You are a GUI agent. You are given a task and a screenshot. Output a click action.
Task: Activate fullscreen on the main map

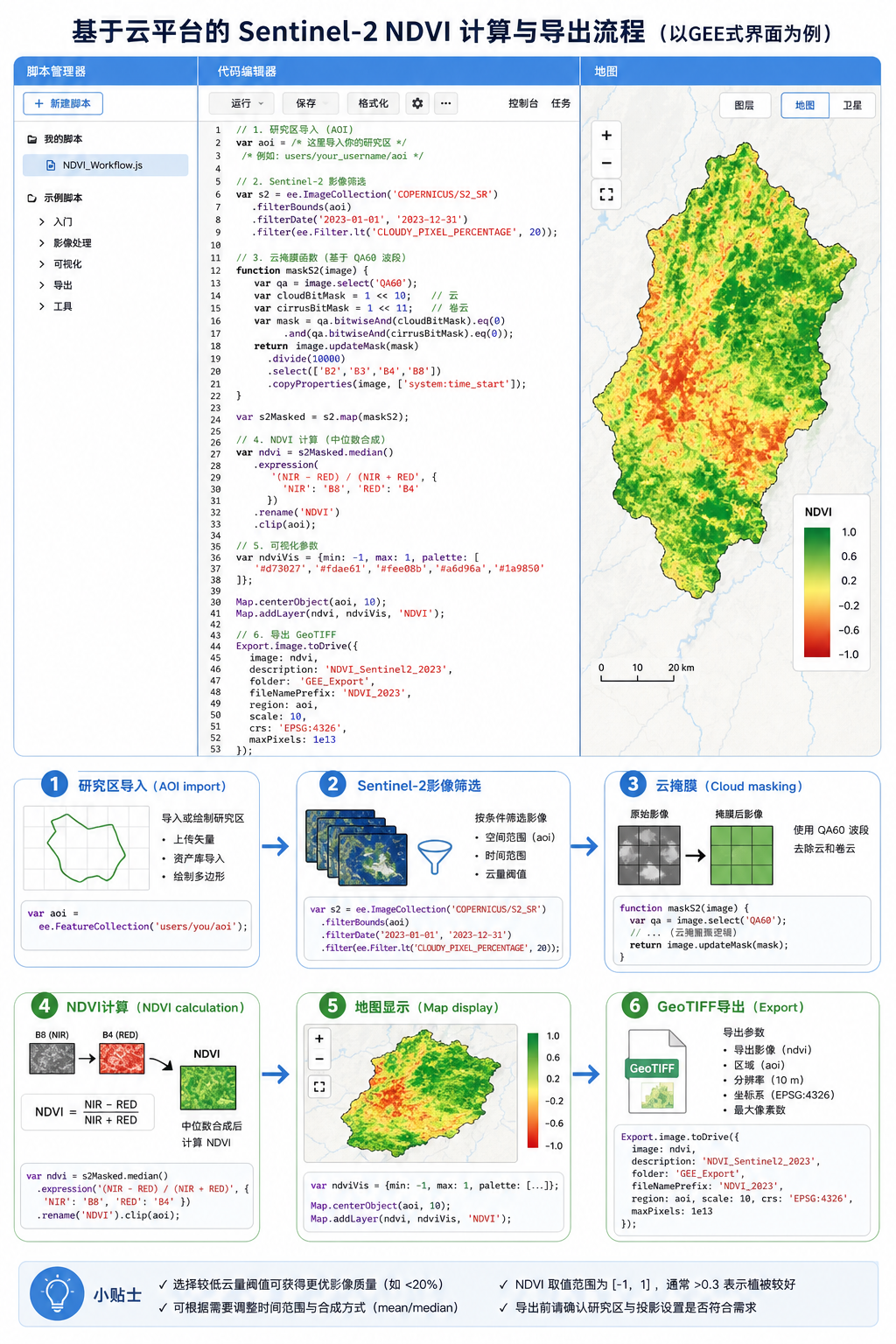point(606,194)
